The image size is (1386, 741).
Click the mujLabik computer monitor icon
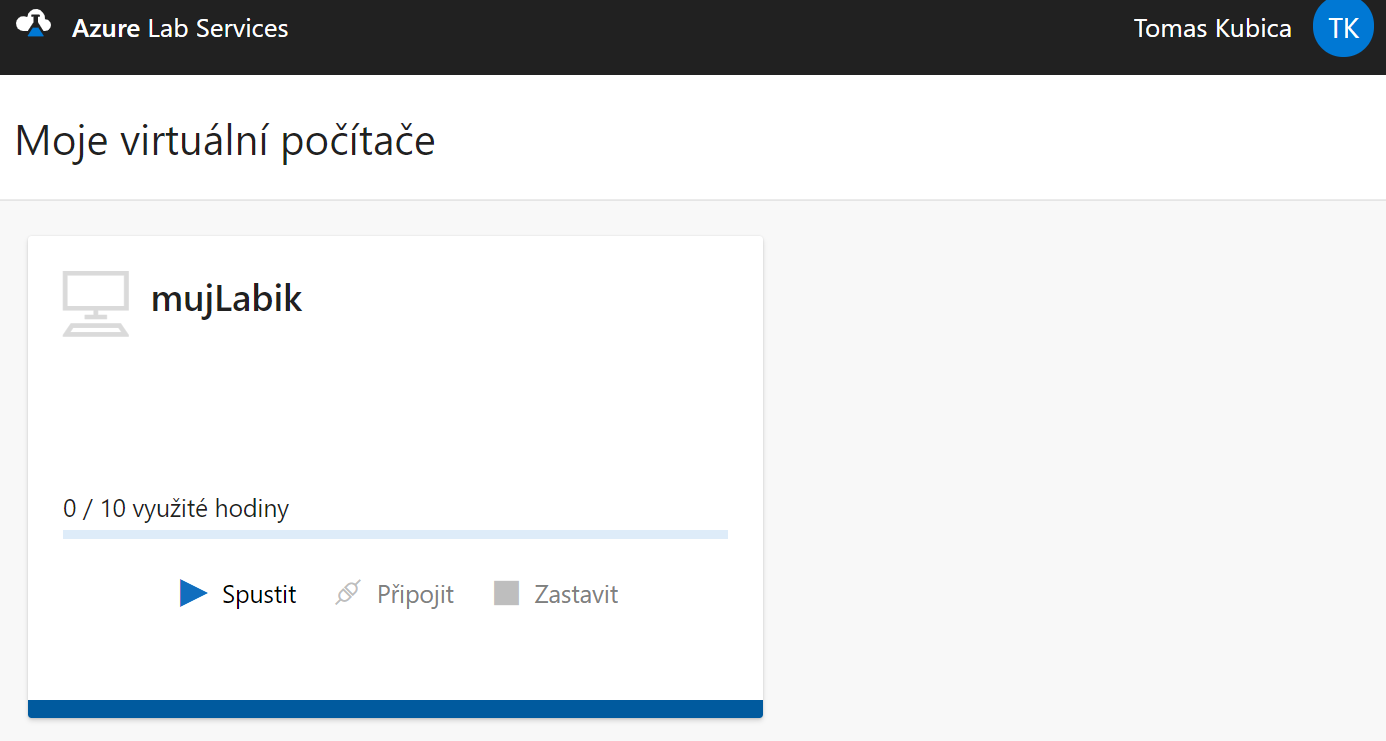pyautogui.click(x=96, y=303)
